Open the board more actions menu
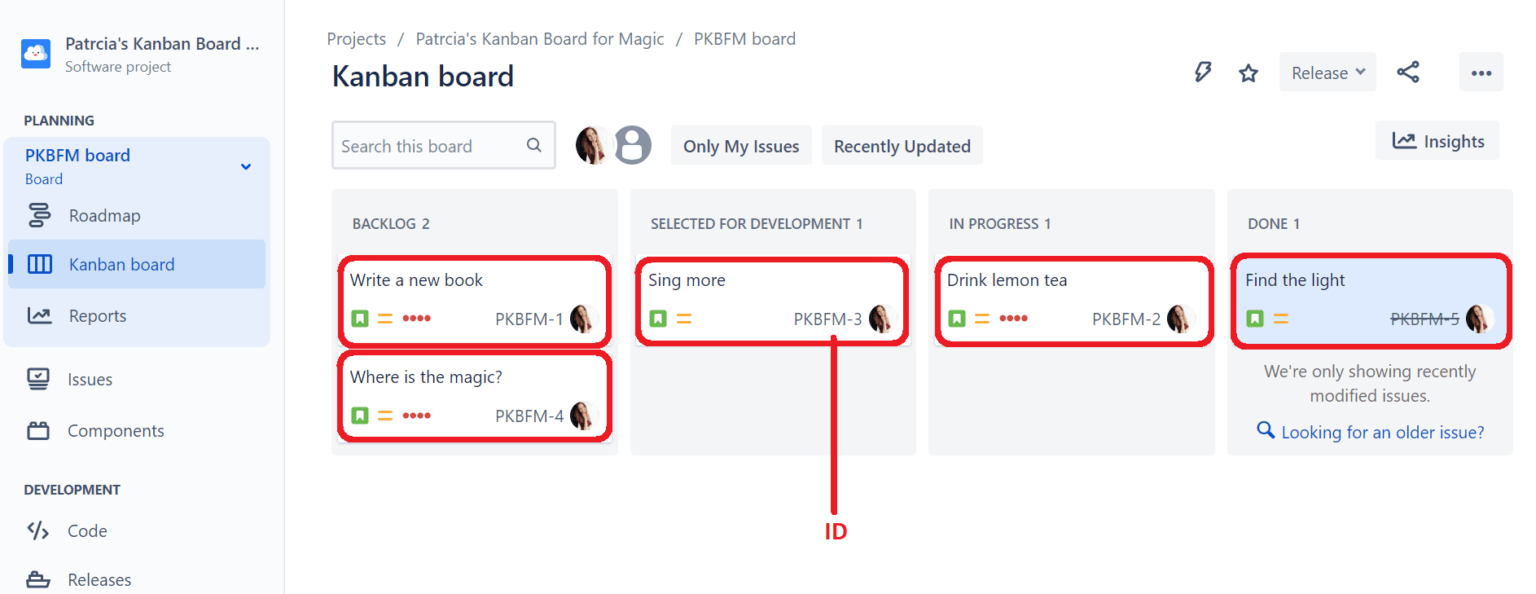The height and width of the screenshot is (594, 1536). tap(1481, 71)
